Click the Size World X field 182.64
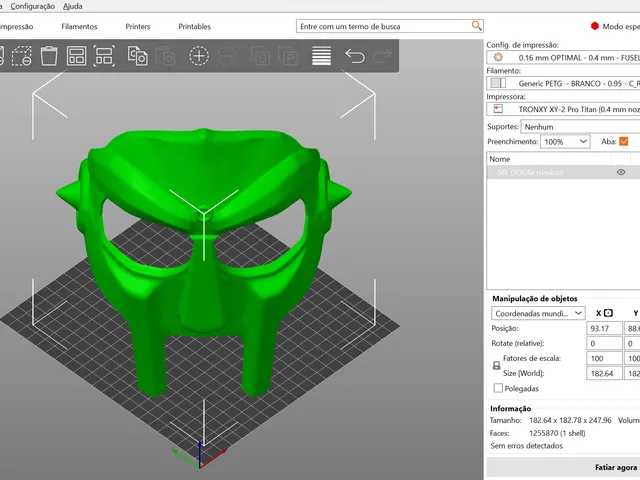640x480 pixels. [604, 373]
